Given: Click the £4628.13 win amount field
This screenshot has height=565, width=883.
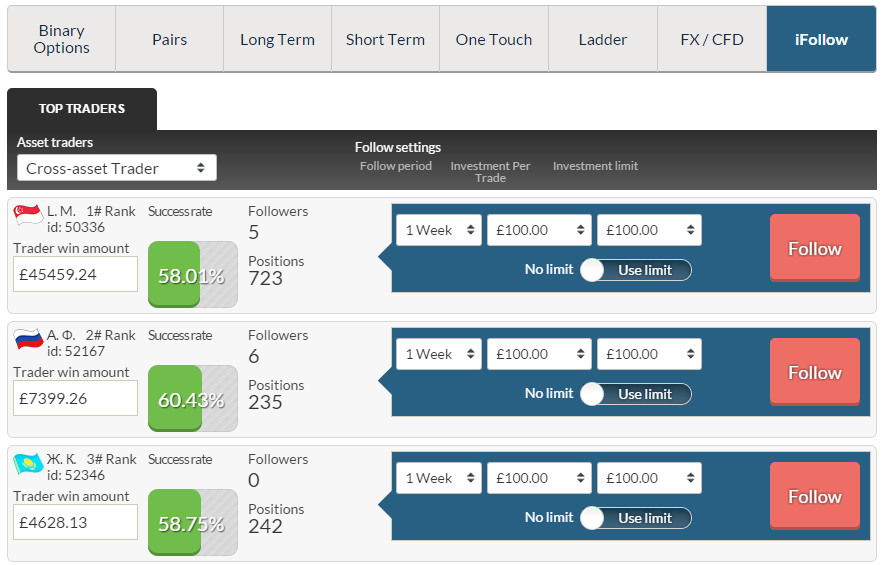Looking at the screenshot, I should click(75, 522).
